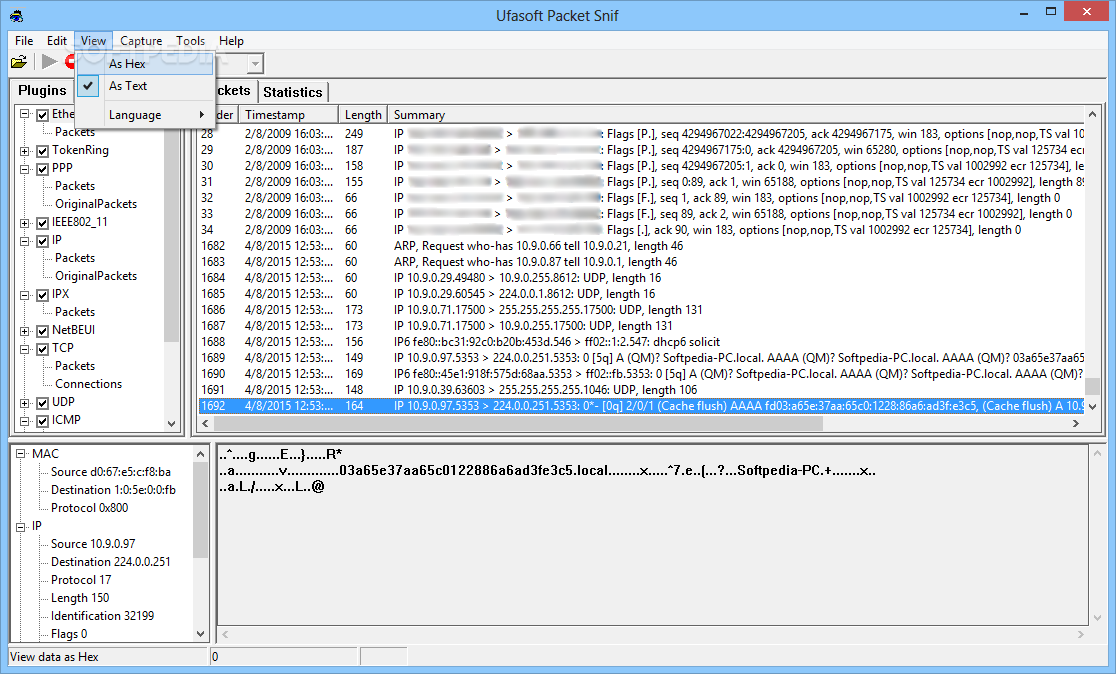Collapse the IP plugin tree node
The height and width of the screenshot is (674, 1116).
click(x=25, y=241)
